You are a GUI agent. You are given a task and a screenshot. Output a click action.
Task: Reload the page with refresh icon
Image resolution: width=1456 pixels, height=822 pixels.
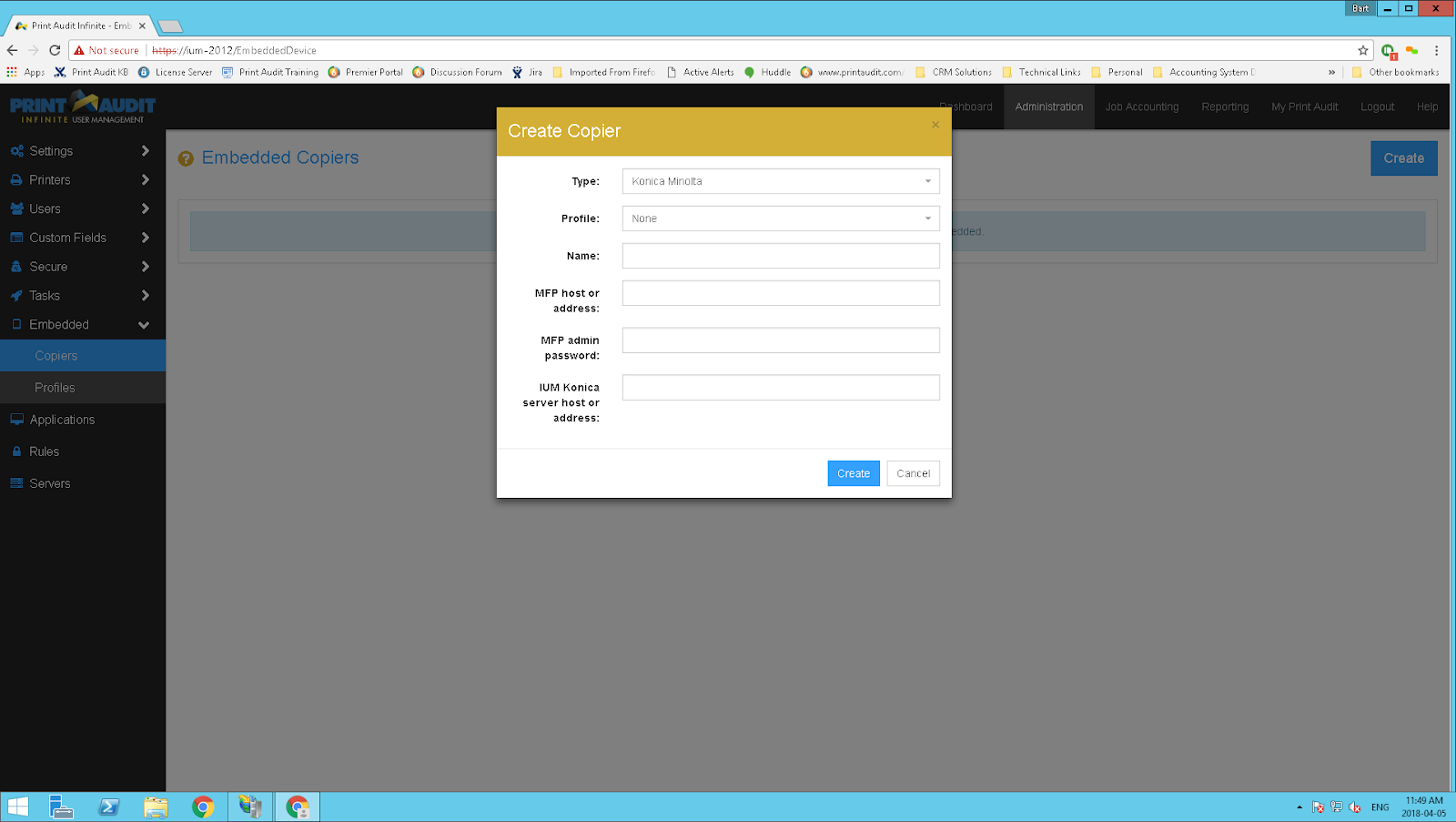pos(55,50)
